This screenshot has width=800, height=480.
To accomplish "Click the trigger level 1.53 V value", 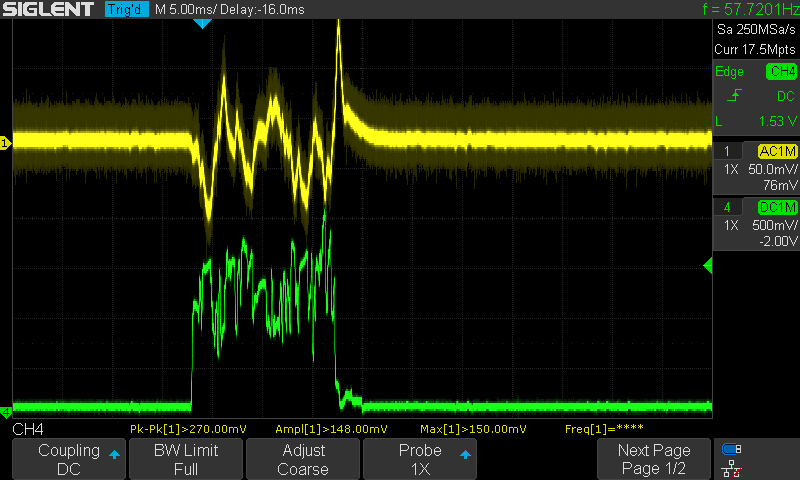I will (777, 121).
